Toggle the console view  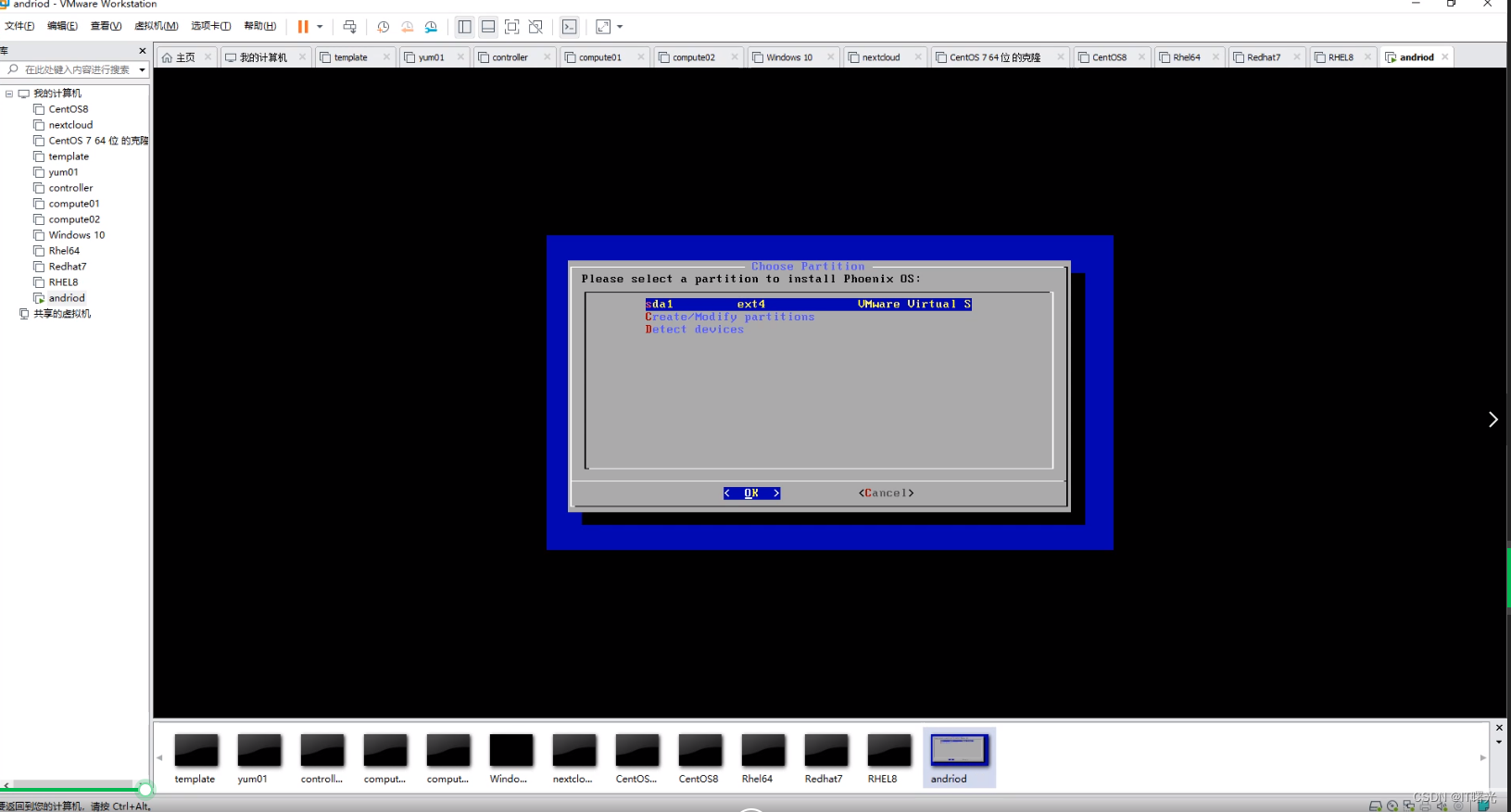tap(569, 27)
